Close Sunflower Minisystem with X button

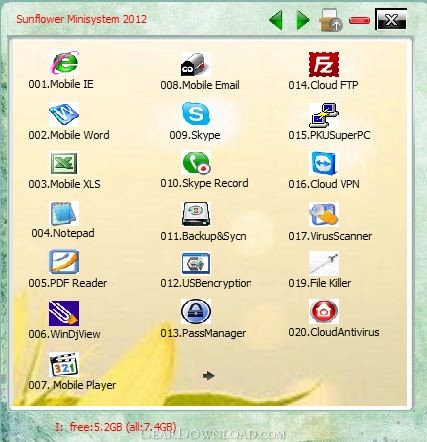click(x=391, y=19)
